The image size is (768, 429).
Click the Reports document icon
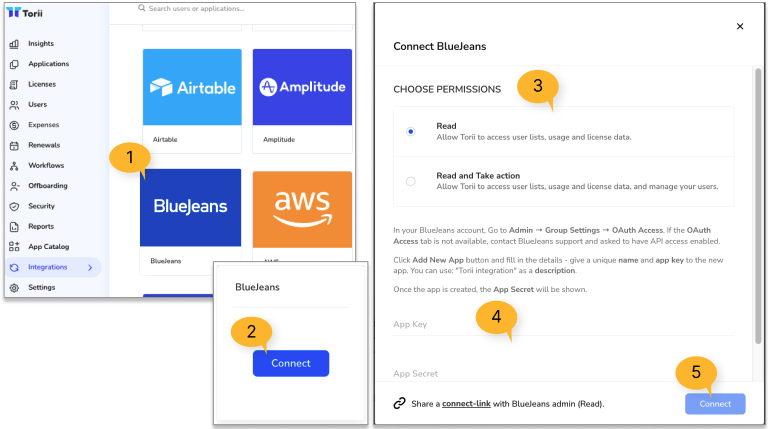[14, 227]
